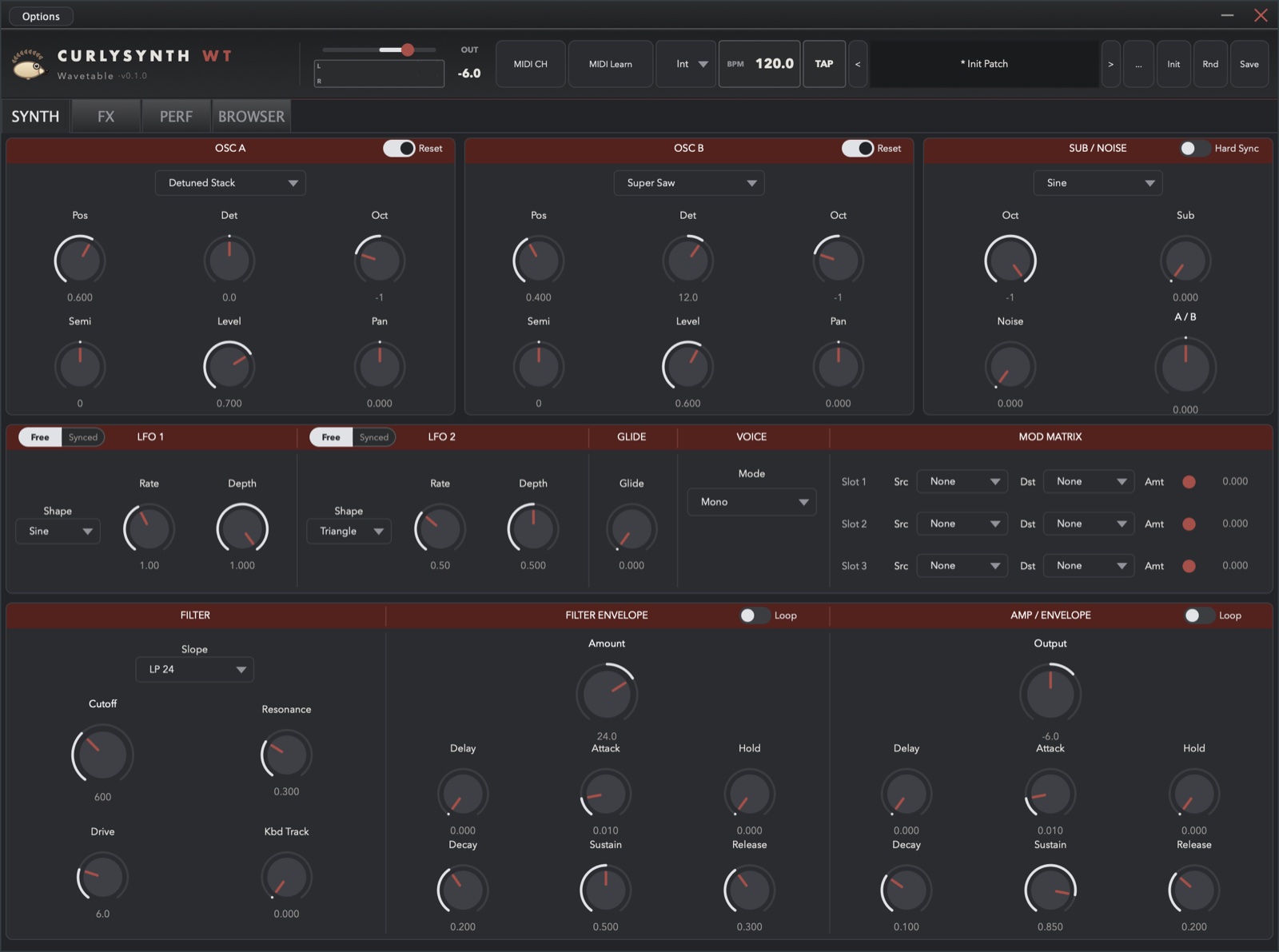Click the LFO 1 Depth knob
The image size is (1279, 952).
click(x=242, y=528)
